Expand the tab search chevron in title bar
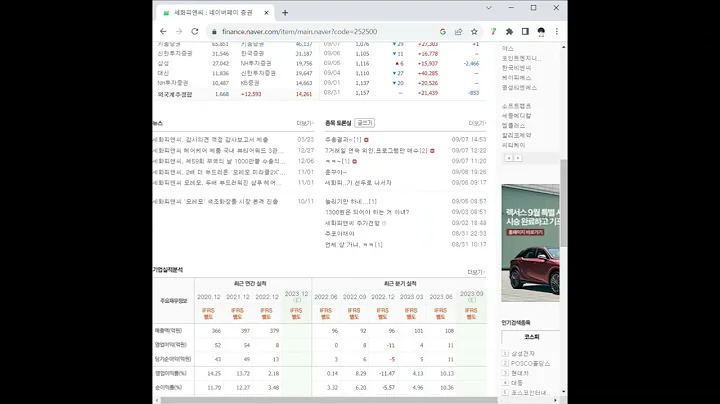720x404 pixels. 489,8
